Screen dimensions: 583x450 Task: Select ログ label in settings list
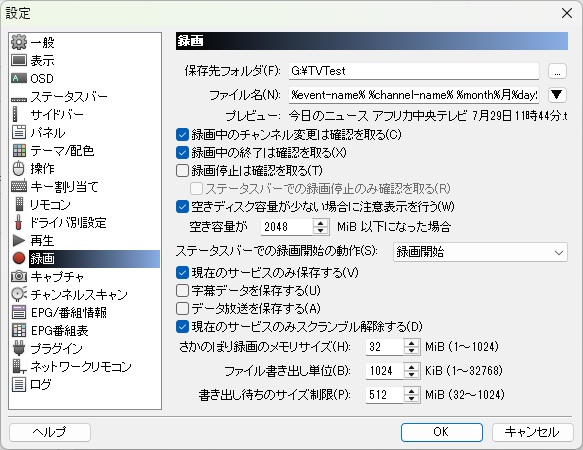pos(41,384)
